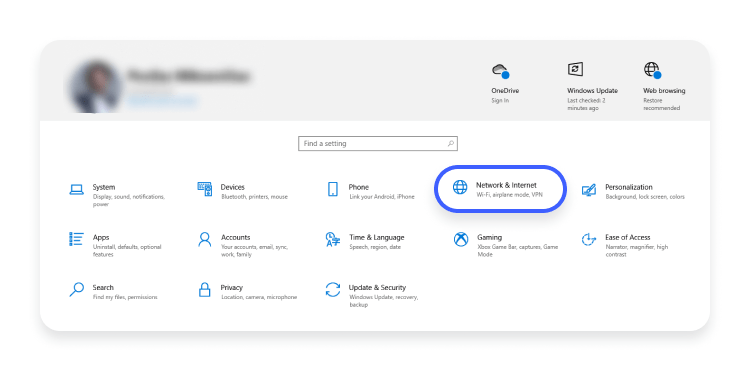
Task: Click the System heading
Action: [104, 187]
